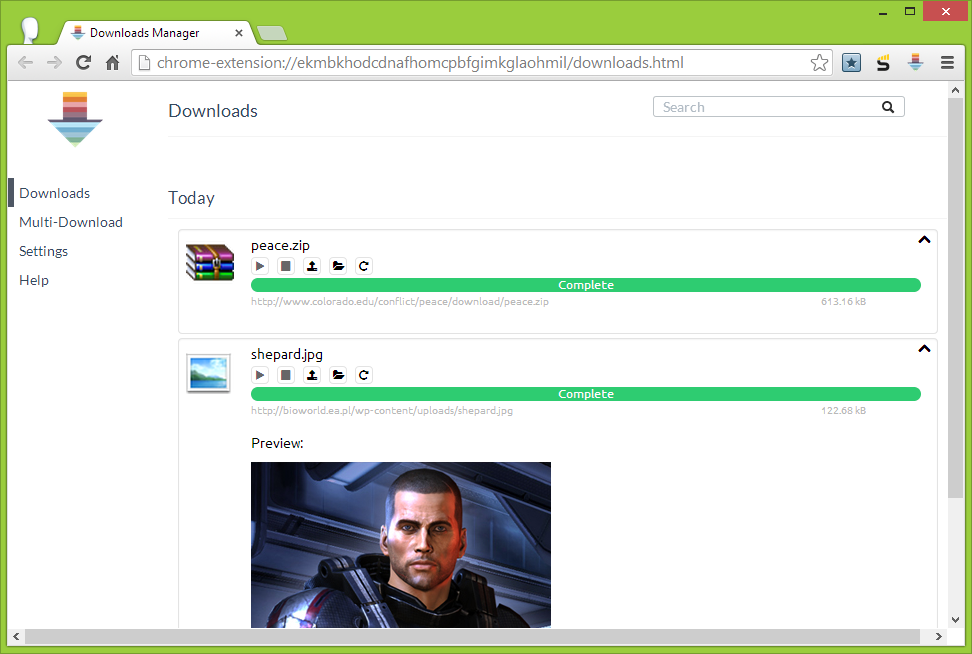Open the Chrome hamburger menu
Screen dimensions: 972x654
point(947,63)
